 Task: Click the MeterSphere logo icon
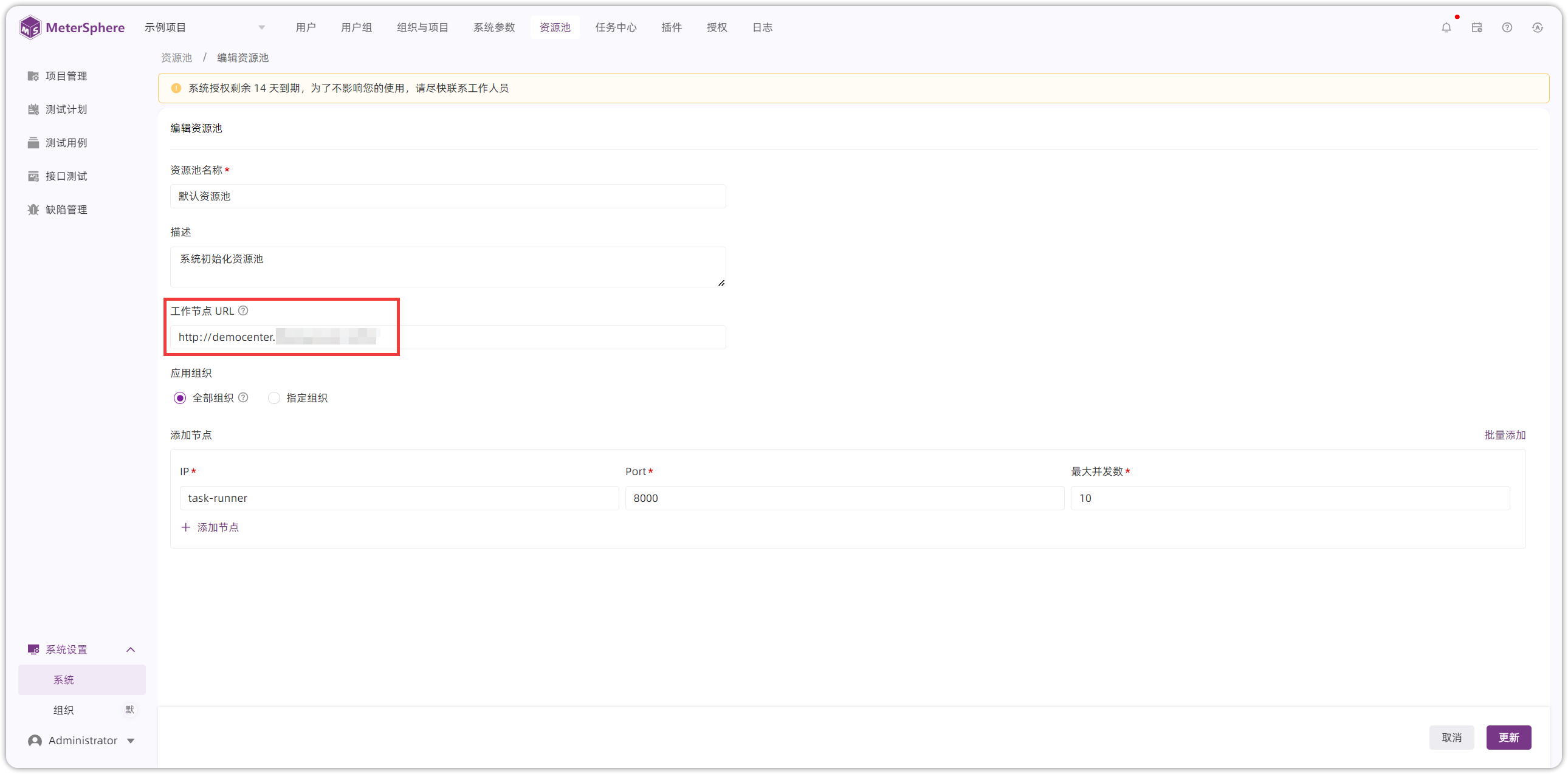tap(30, 27)
